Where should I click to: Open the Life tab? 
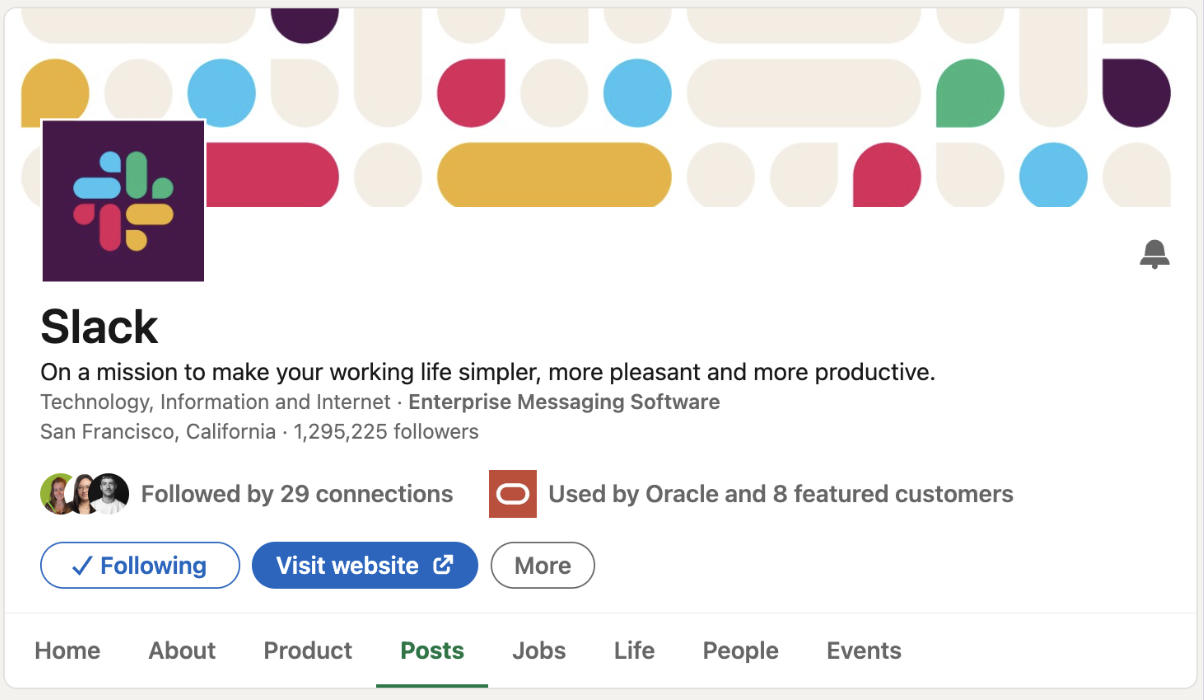634,651
